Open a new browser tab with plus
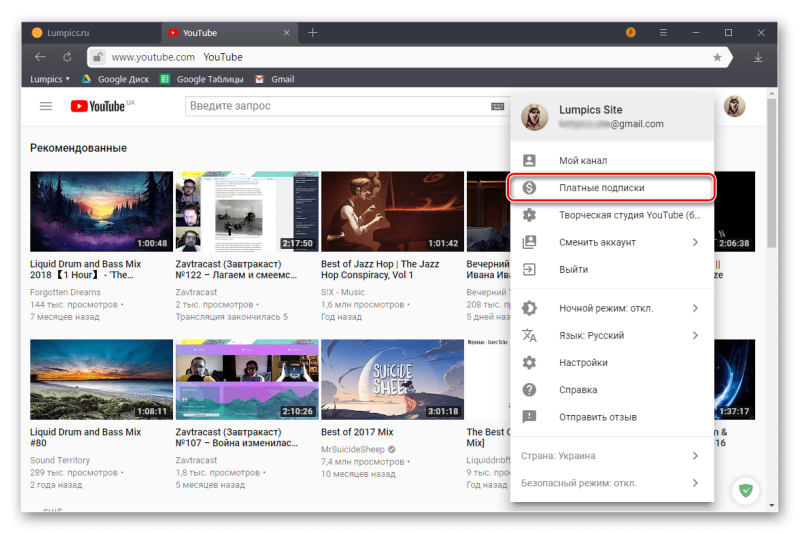800x534 pixels. coord(313,33)
